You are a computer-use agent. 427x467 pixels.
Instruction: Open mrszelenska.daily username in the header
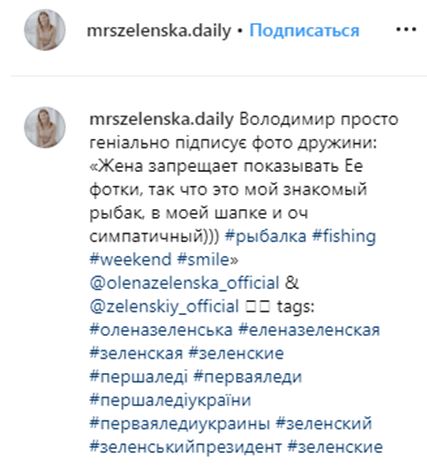point(159,31)
